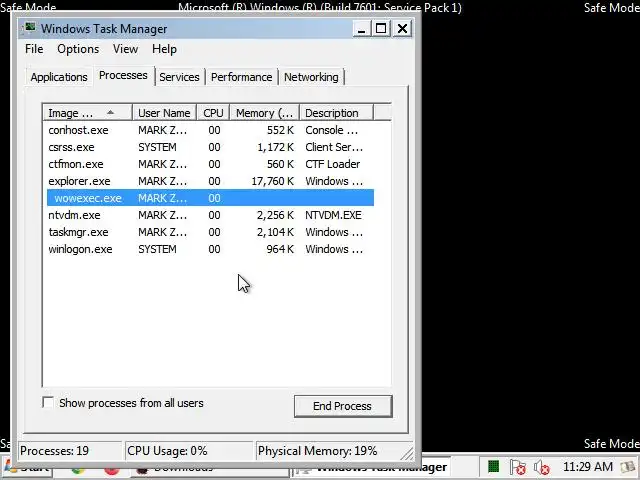The image size is (640, 480).
Task: Select the conhost.exe process row
Action: (x=210, y=130)
